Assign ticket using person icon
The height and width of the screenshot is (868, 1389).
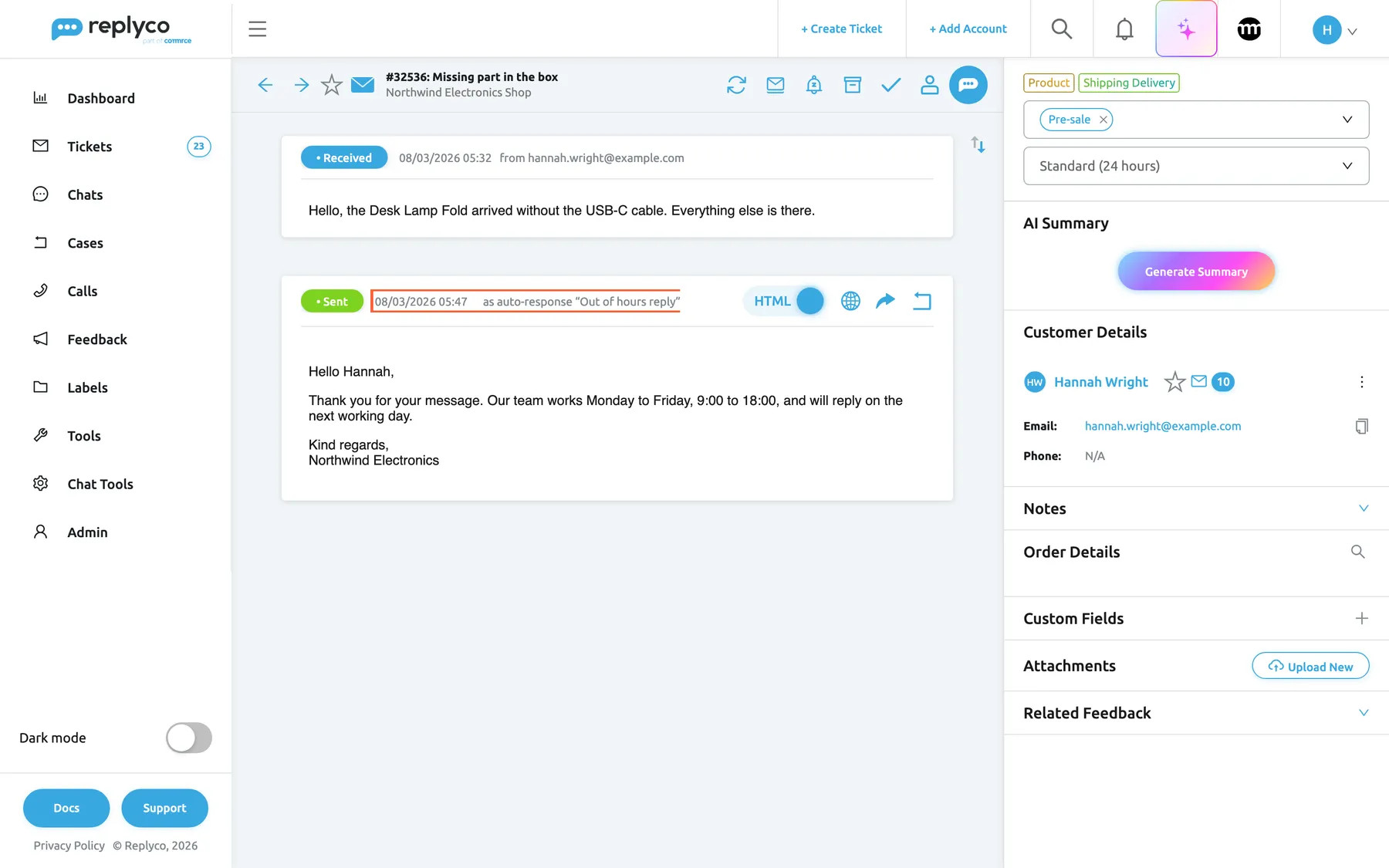[930, 85]
